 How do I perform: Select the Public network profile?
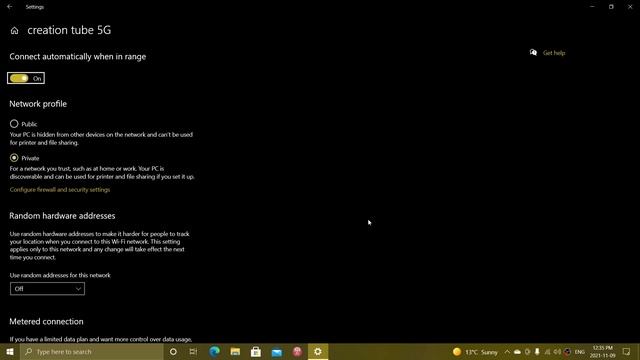point(14,124)
